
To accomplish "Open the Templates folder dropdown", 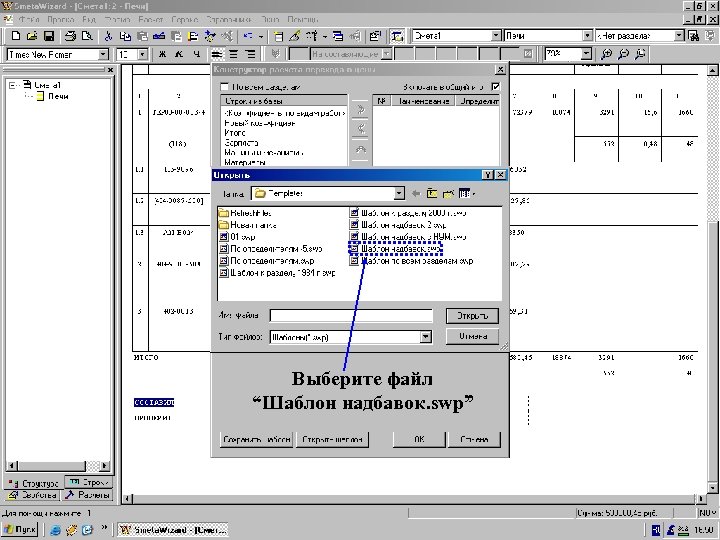I will tap(399, 193).
